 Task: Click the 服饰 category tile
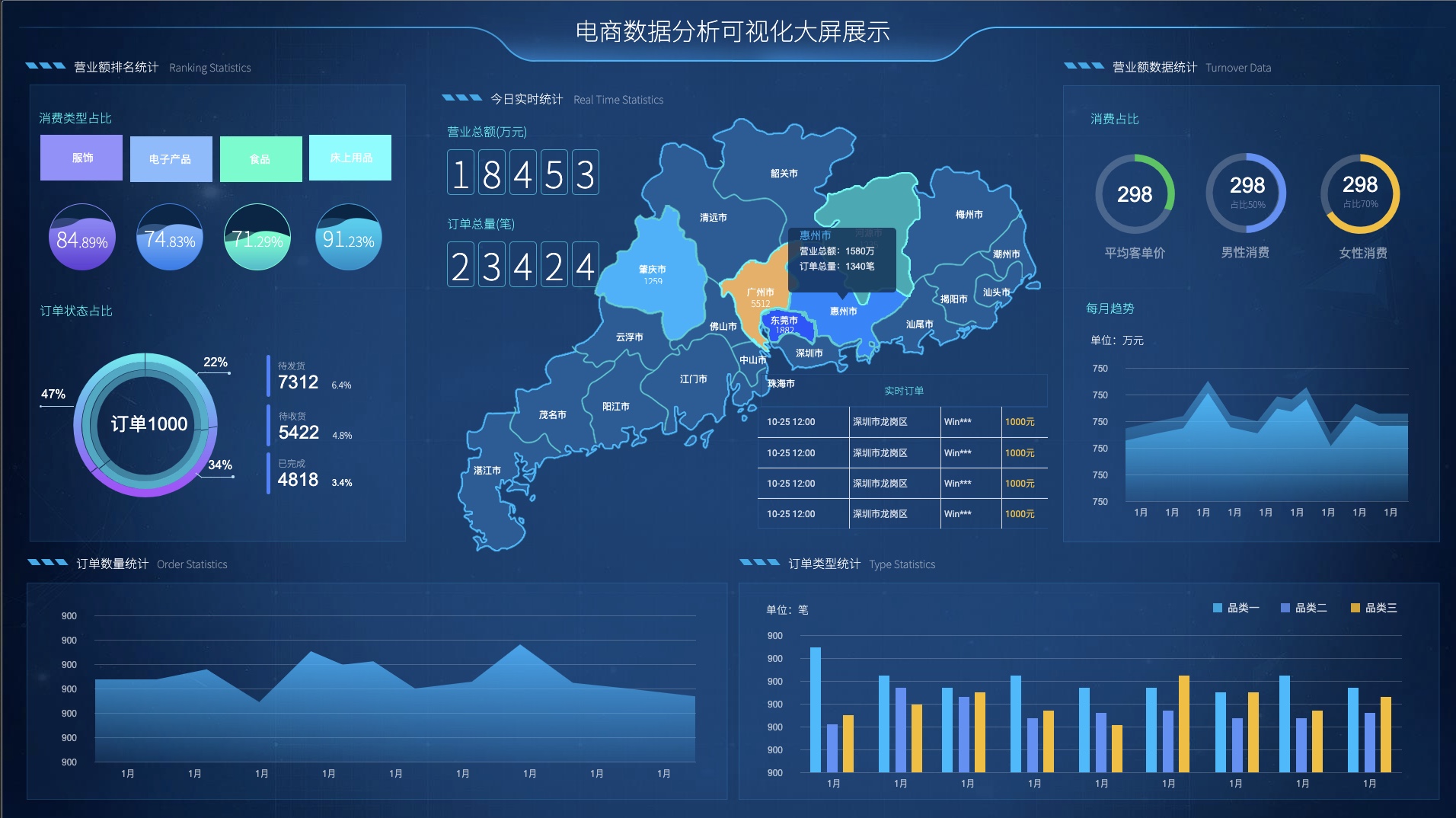tap(81, 158)
